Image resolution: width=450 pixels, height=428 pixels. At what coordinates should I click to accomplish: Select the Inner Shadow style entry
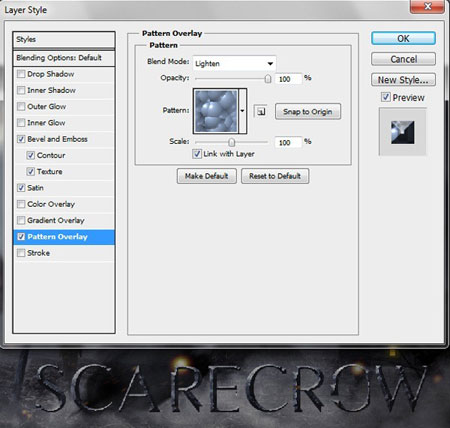(64, 90)
